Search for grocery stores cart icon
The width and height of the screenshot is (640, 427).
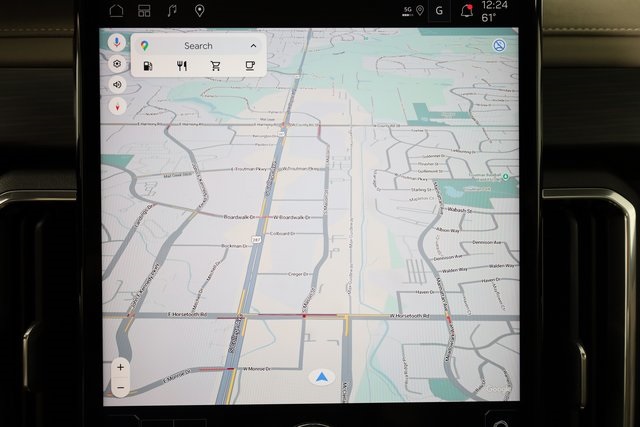(216, 66)
